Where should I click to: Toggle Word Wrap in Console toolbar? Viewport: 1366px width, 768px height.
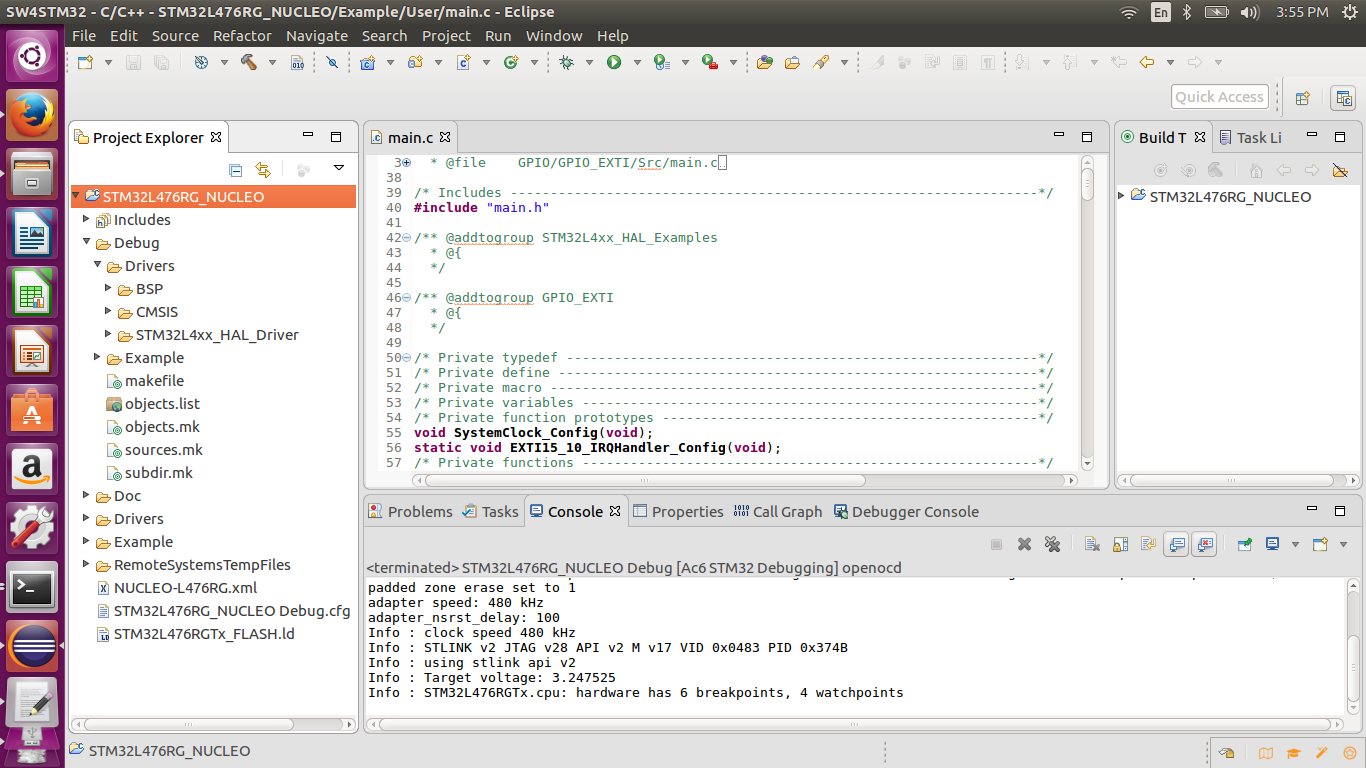(1149, 544)
